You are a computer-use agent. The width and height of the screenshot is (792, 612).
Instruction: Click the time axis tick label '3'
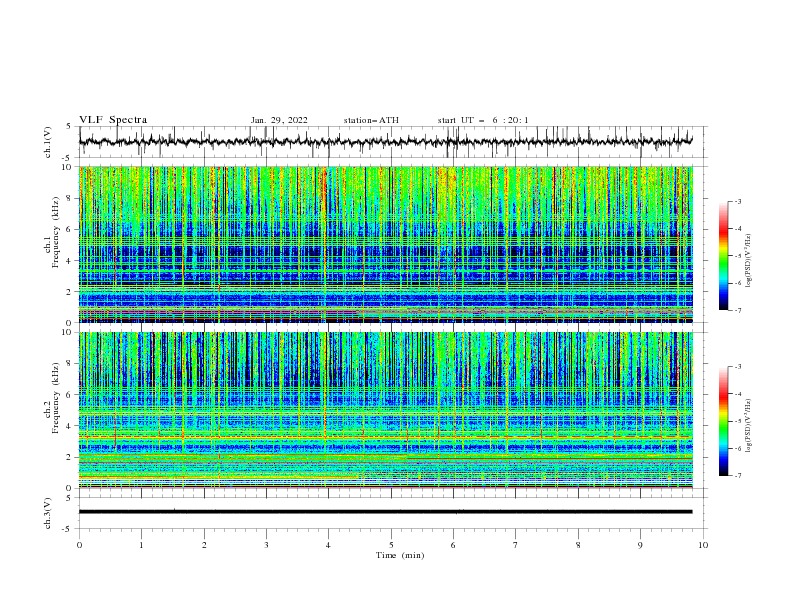pyautogui.click(x=266, y=545)
